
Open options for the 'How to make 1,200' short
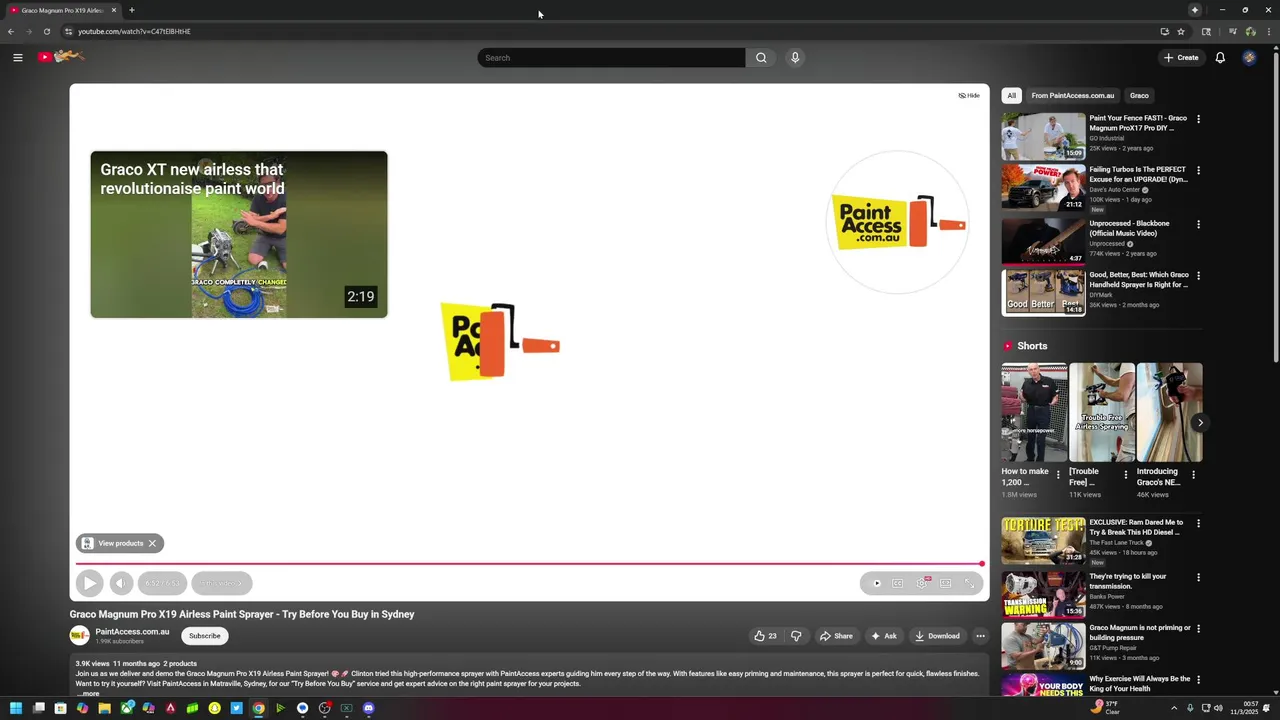[1058, 474]
